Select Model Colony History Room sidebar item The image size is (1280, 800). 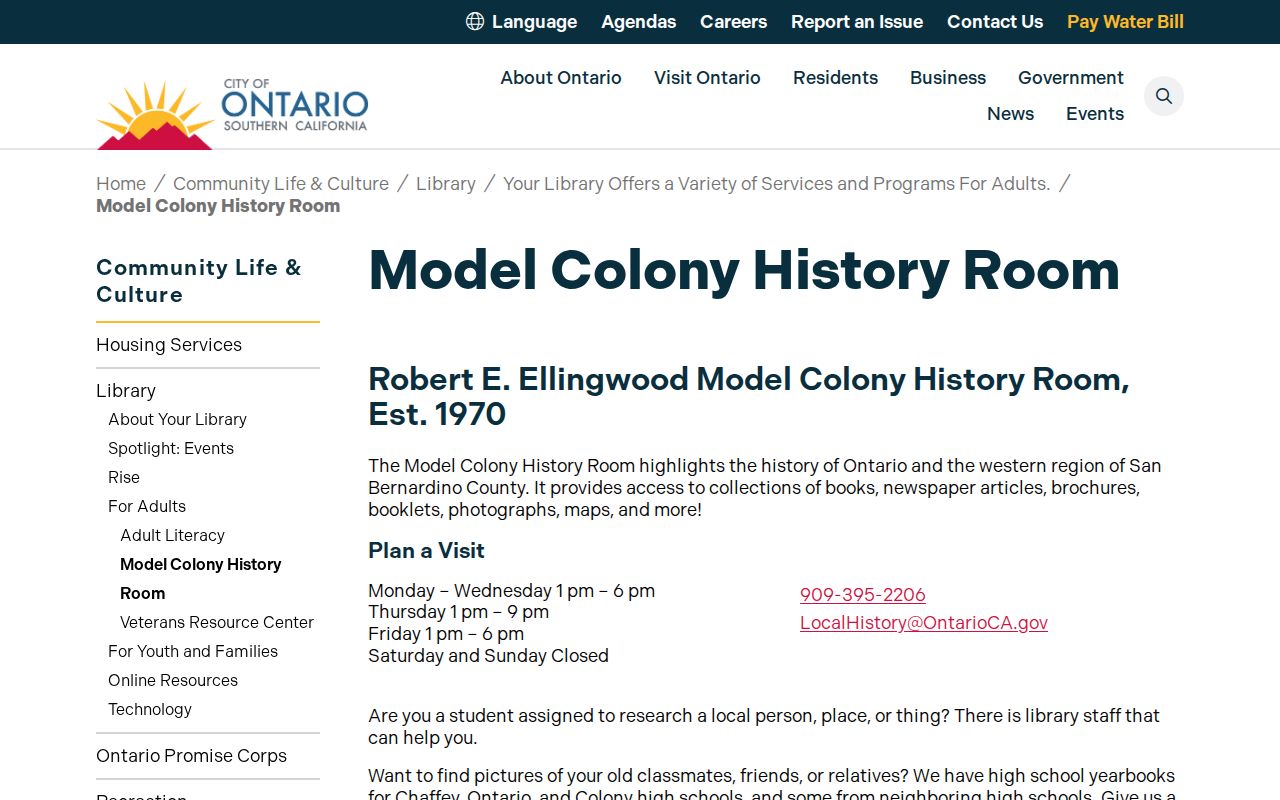(200, 578)
